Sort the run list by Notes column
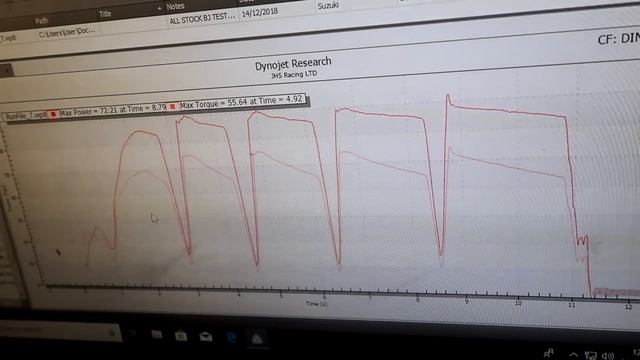Viewport: 640px width, 360px height. 176,7
